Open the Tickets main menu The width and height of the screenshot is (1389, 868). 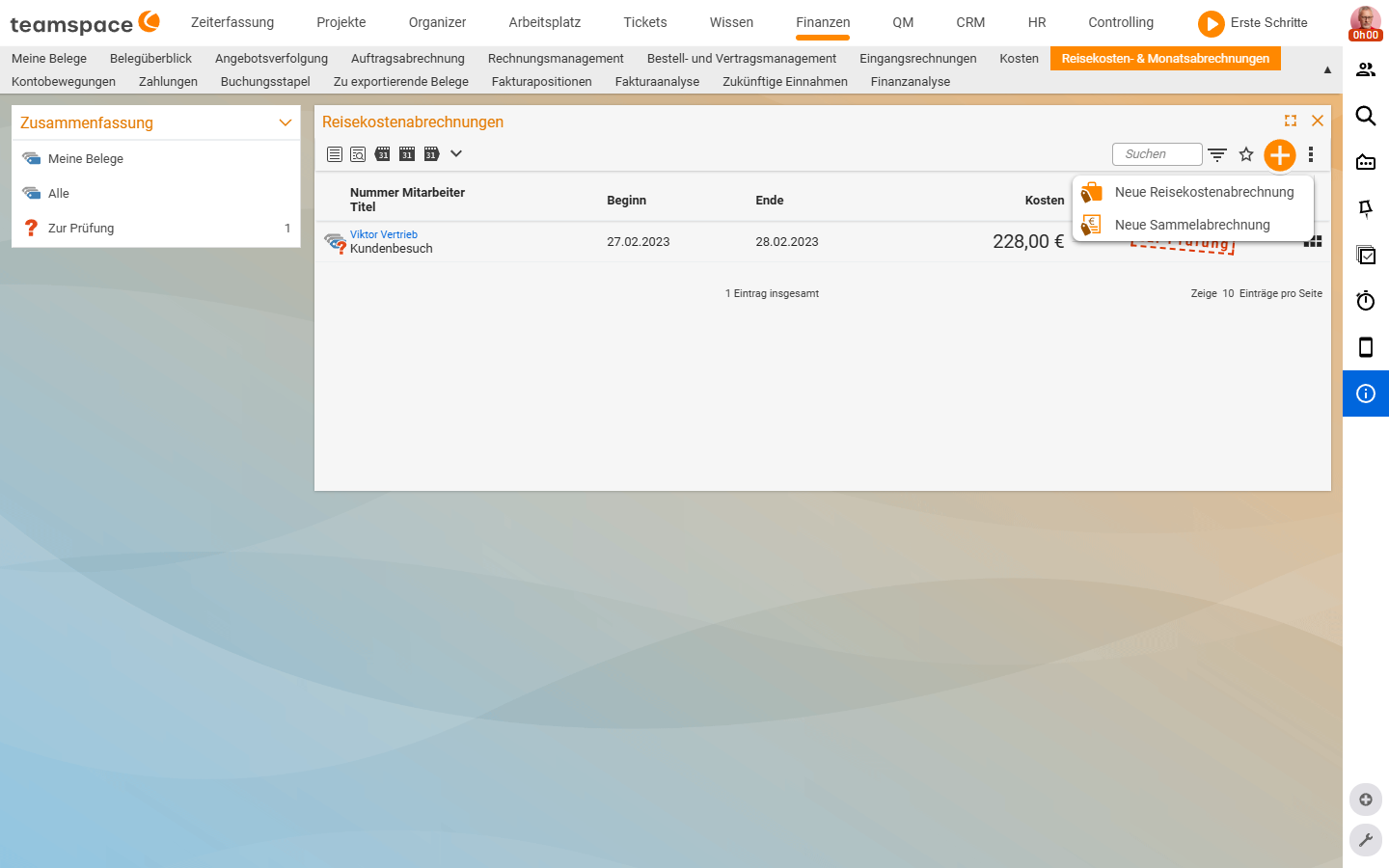645,22
